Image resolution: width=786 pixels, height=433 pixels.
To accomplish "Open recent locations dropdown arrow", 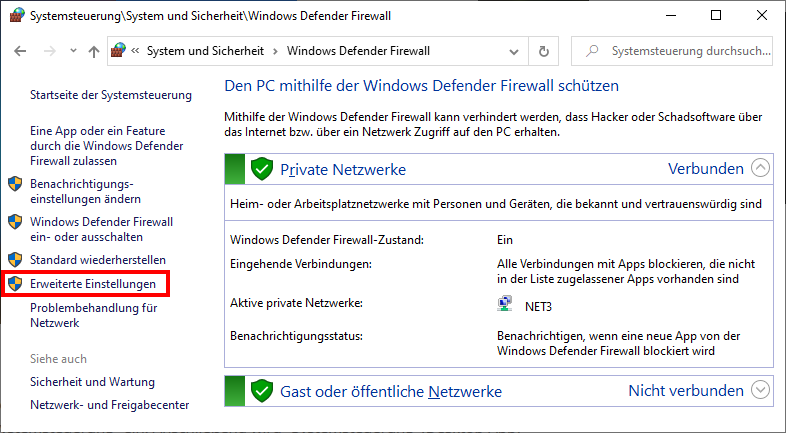I will tap(71, 51).
